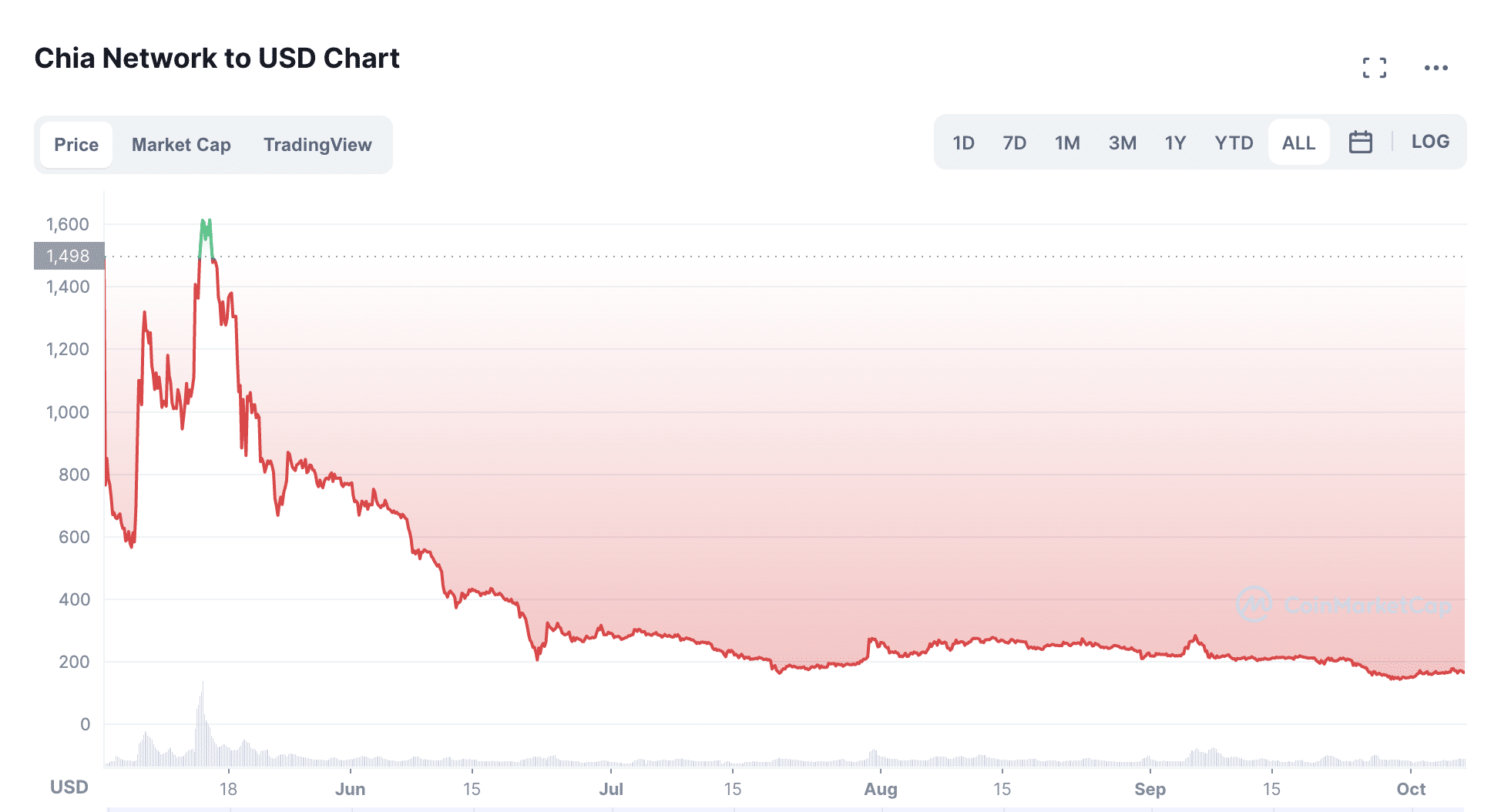Click the green peak of the price line
This screenshot has height=812, width=1501.
[x=206, y=237]
